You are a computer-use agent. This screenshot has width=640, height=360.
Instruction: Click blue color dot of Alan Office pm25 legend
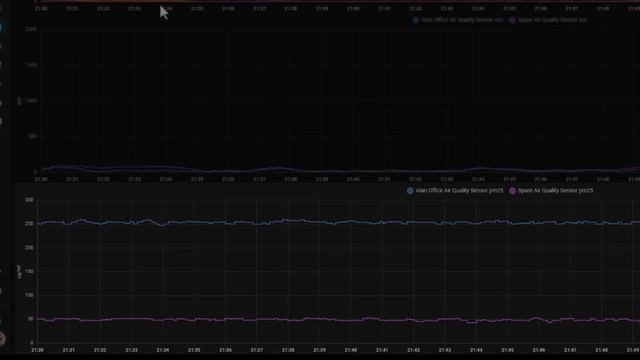(x=410, y=191)
